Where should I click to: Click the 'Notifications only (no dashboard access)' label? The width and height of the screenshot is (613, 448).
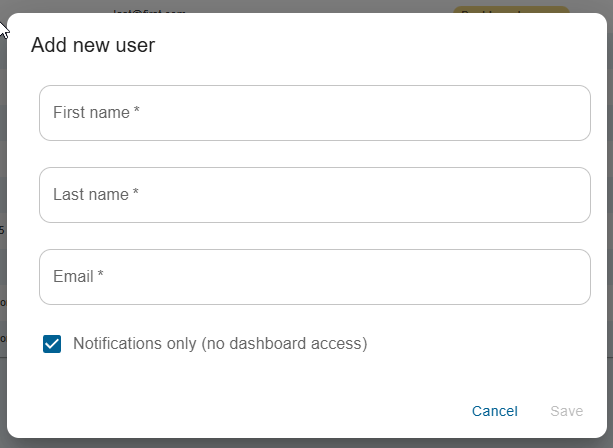click(220, 344)
